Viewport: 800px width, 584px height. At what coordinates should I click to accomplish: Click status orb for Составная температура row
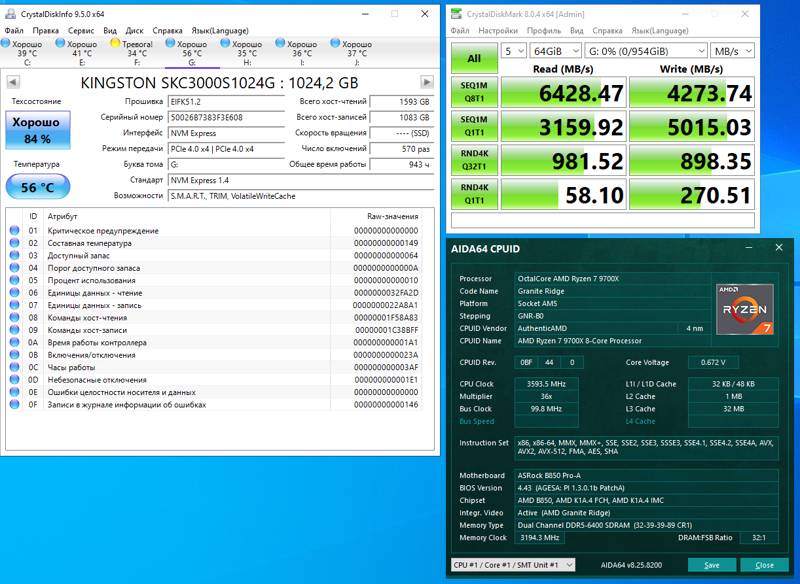coord(14,243)
